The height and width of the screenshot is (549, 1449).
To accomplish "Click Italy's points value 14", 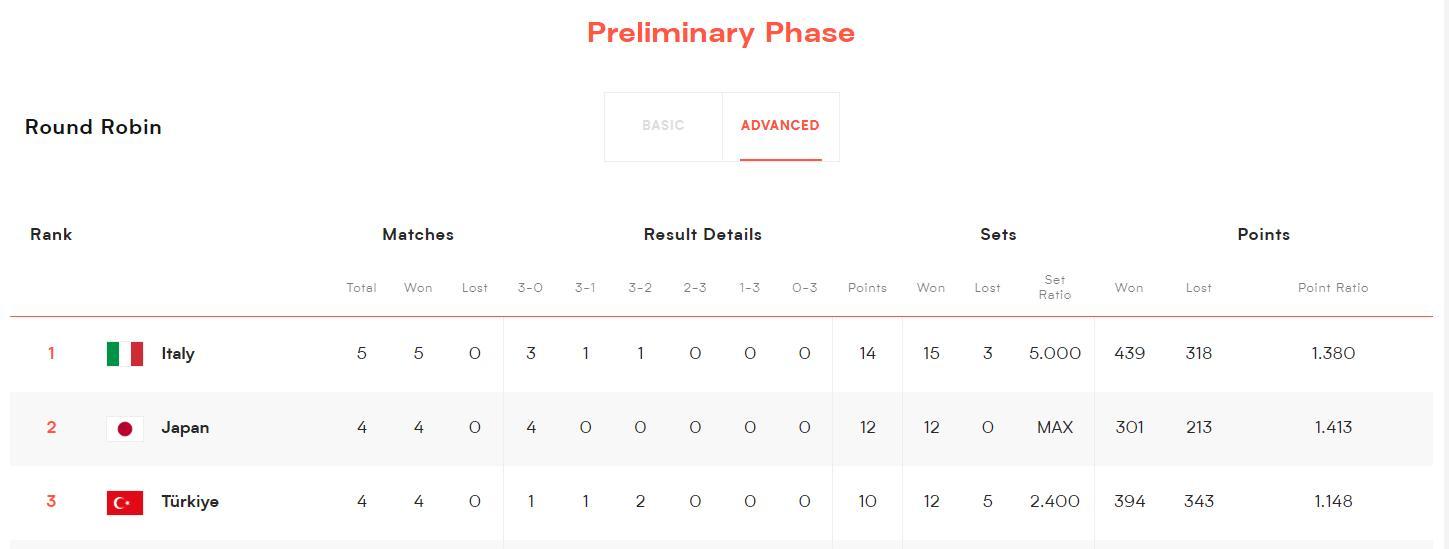I will click(867, 354).
